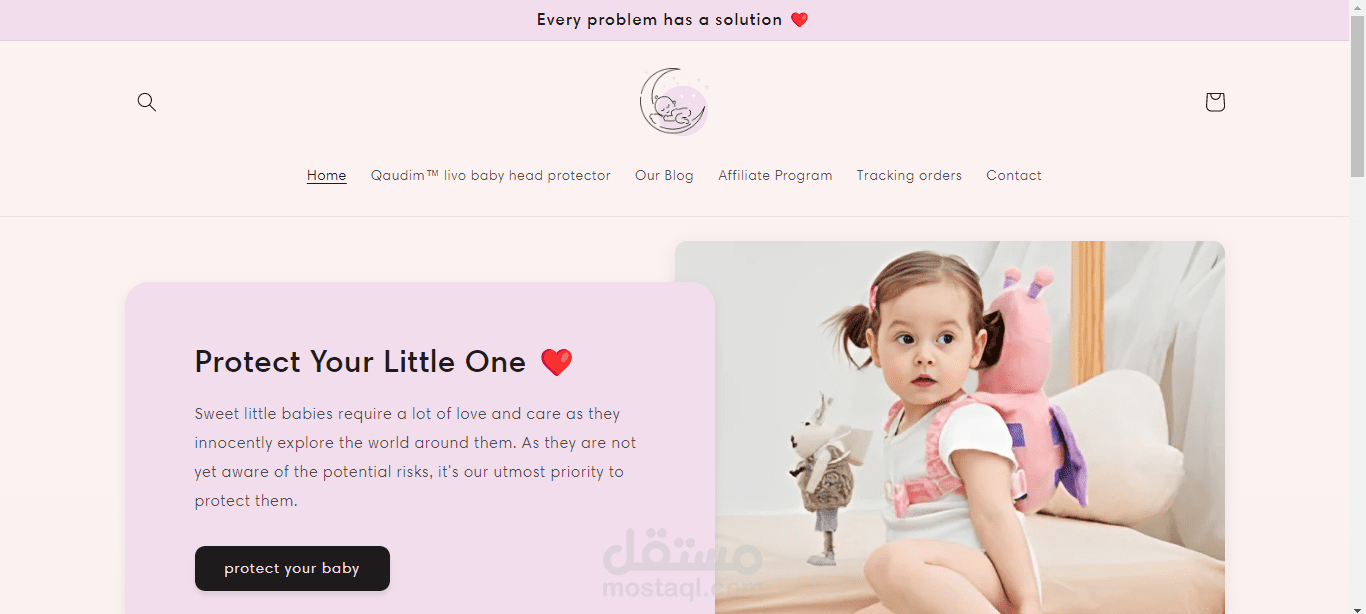Click the scrollbar up arrow
The height and width of the screenshot is (614, 1366).
click(x=1357, y=7)
